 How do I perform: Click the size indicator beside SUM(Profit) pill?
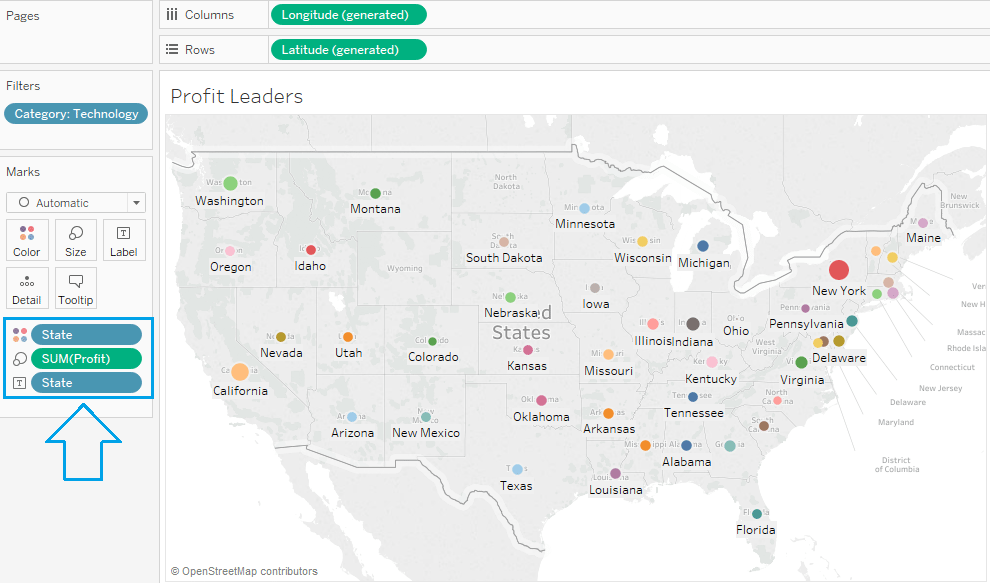(19, 358)
